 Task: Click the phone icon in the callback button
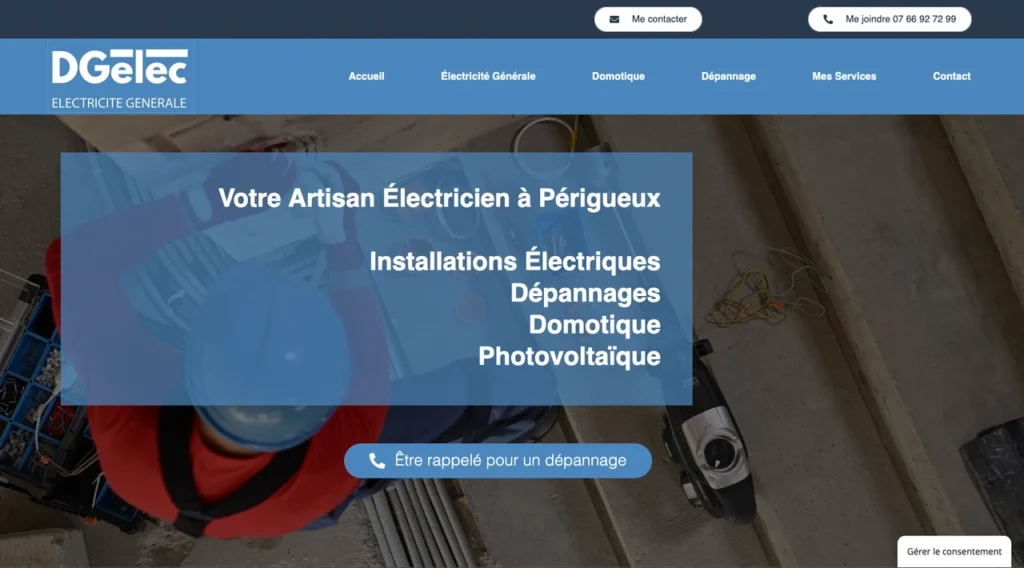click(377, 461)
